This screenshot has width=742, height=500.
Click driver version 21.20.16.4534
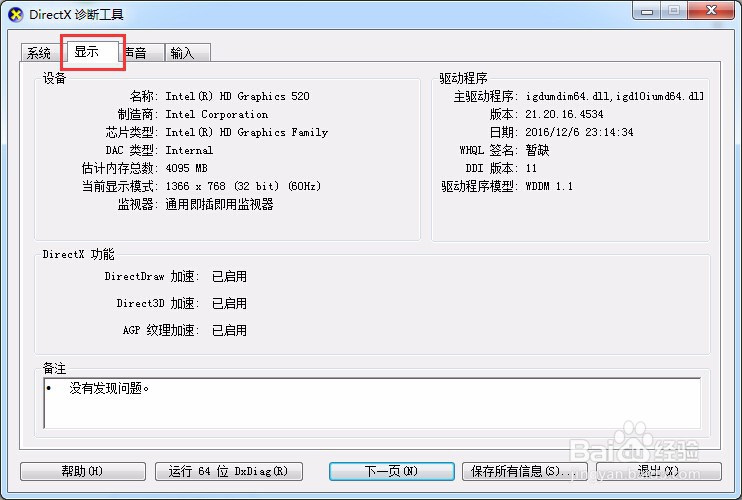pyautogui.click(x=564, y=114)
